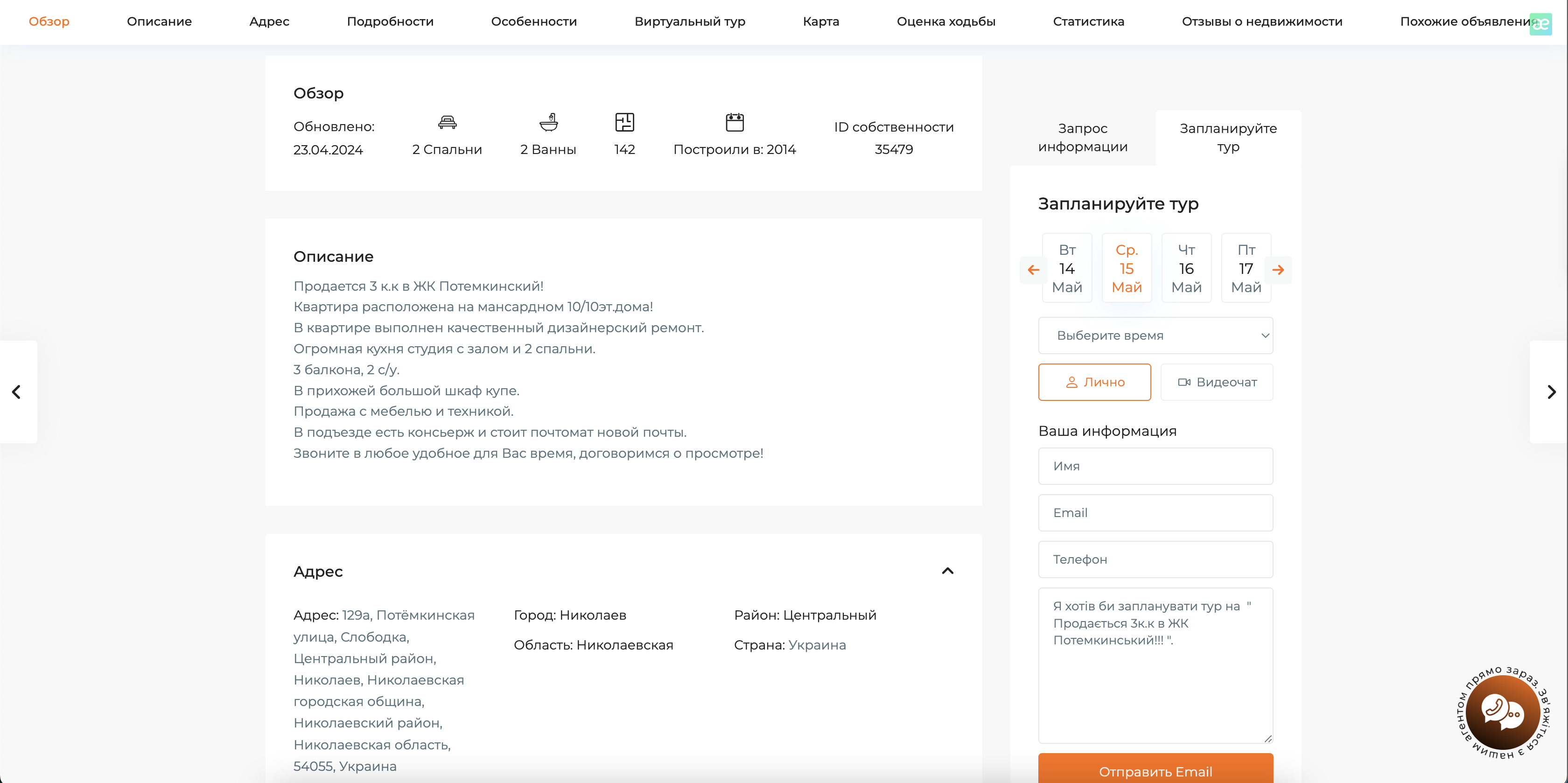
Task: Focus the Телефон input field
Action: click(1155, 559)
